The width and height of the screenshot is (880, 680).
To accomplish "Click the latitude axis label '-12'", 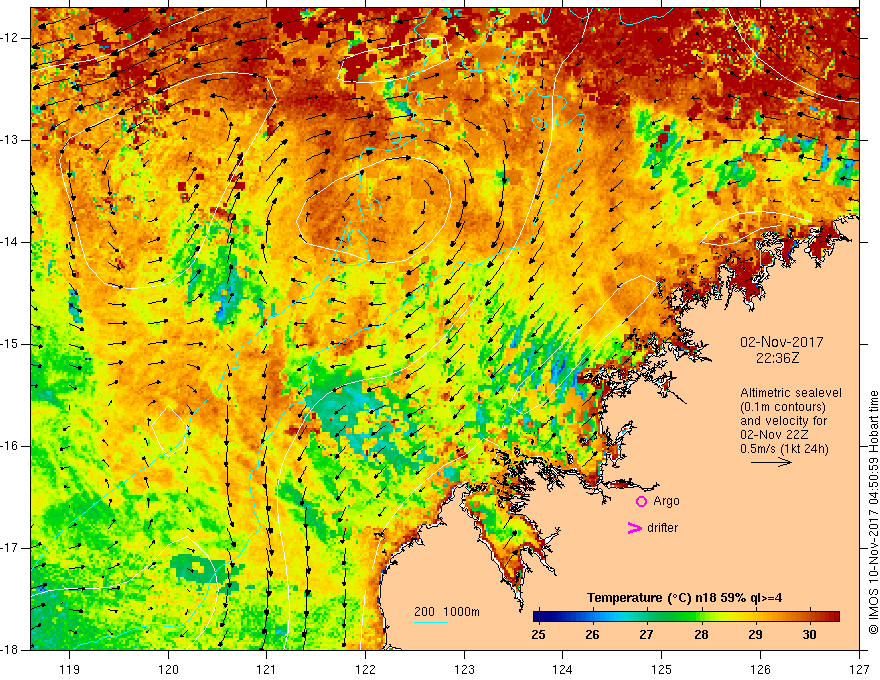I will [x=10, y=38].
